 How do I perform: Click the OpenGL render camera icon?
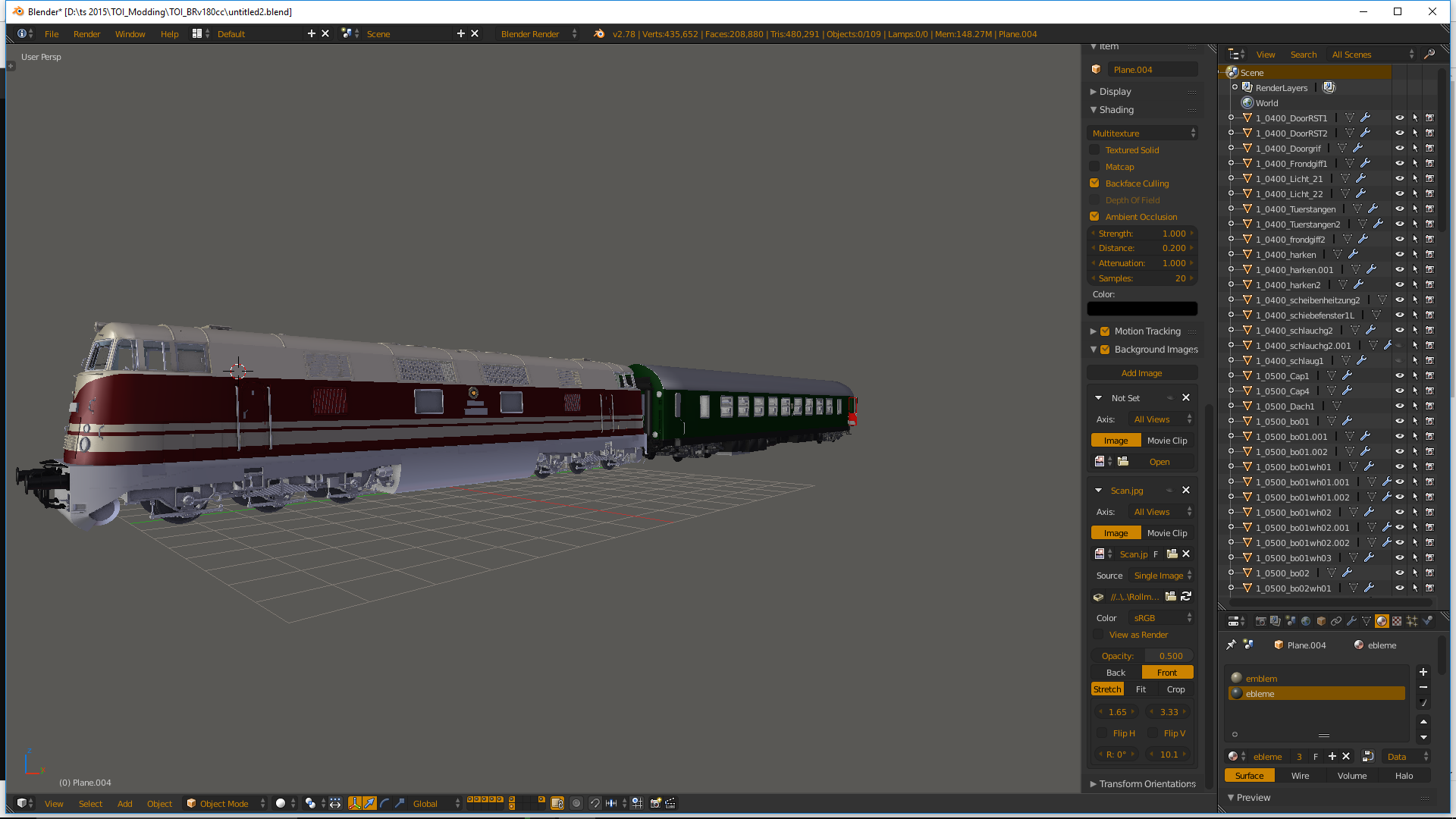pos(655,803)
